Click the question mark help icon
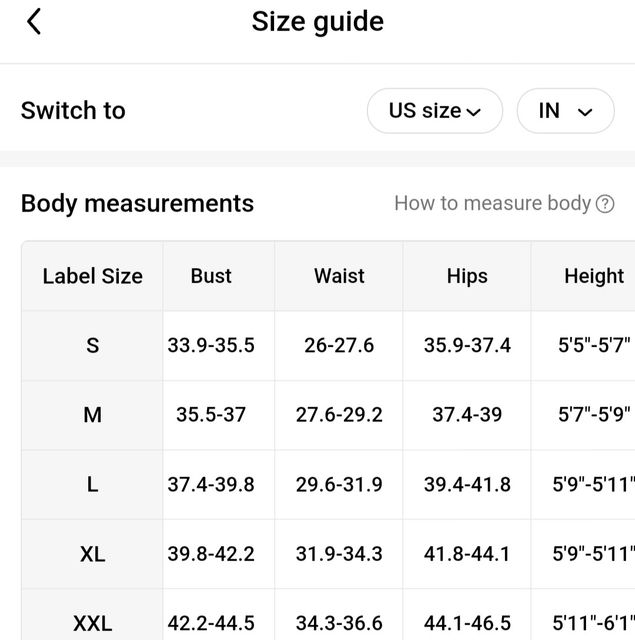Image resolution: width=635 pixels, height=640 pixels. pos(605,204)
